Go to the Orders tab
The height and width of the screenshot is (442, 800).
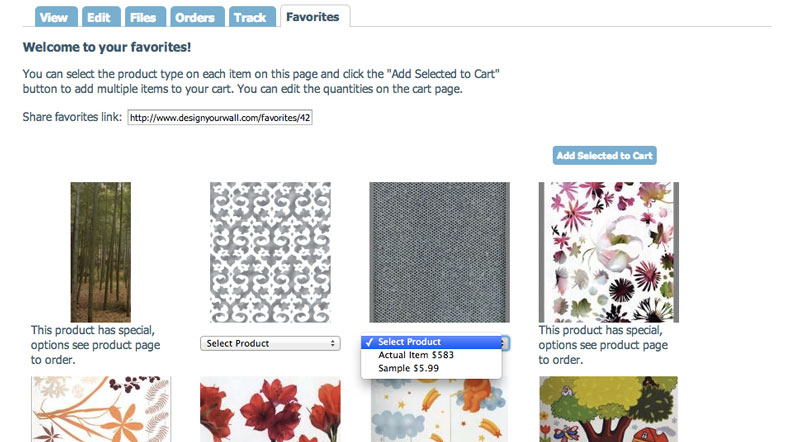tap(195, 17)
